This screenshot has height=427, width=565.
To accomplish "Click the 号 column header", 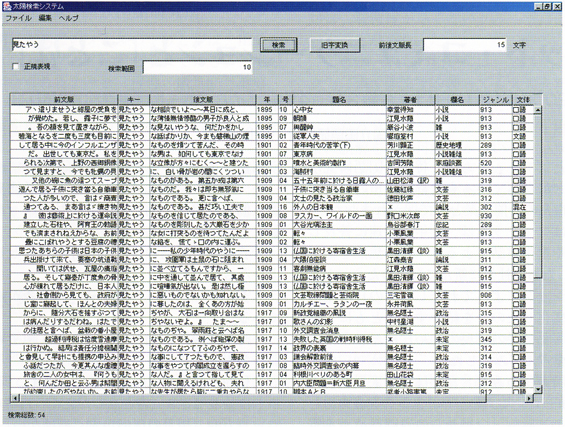I will coord(285,99).
